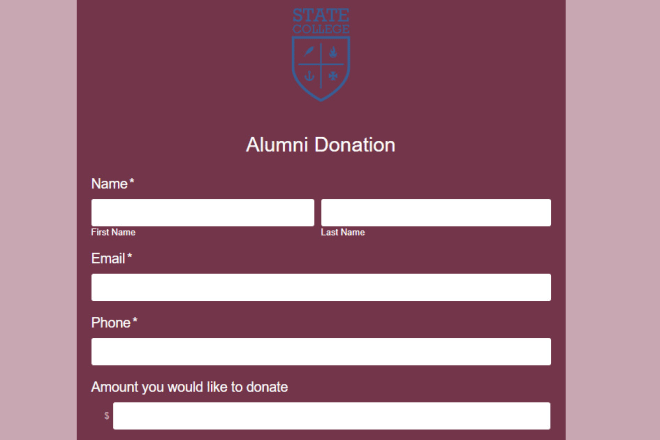The height and width of the screenshot is (440, 660).
Task: Select the Phone number input field
Action: click(321, 352)
